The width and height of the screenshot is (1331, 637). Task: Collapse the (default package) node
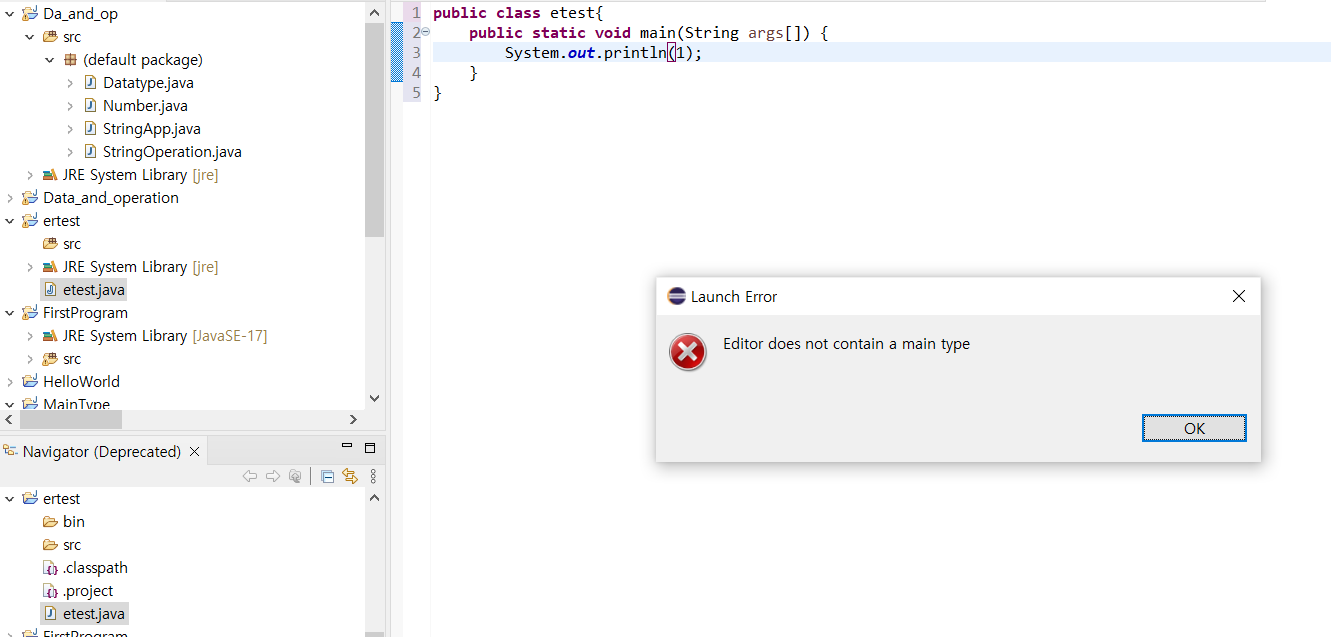50,60
